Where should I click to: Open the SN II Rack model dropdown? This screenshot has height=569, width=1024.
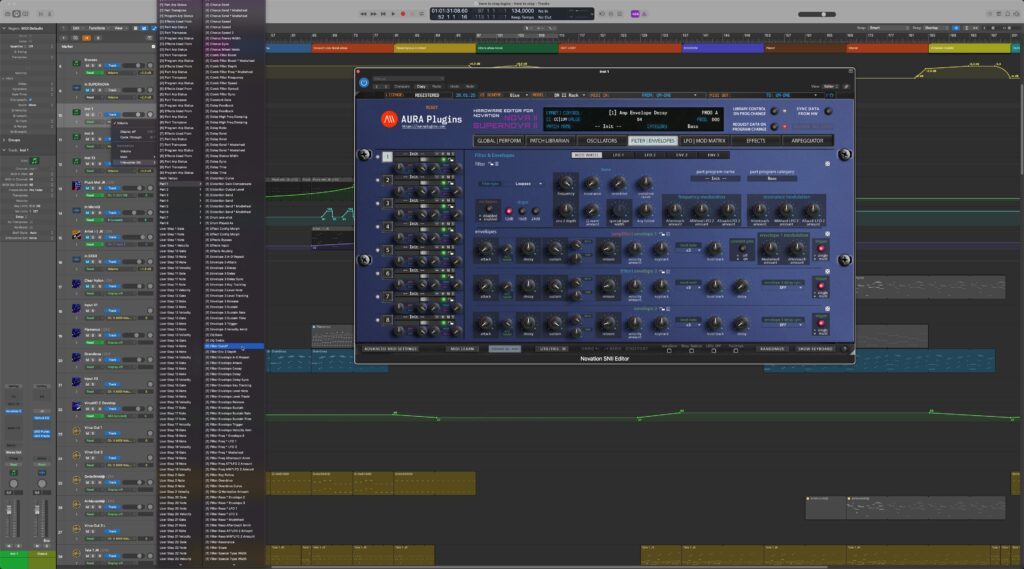(568, 95)
